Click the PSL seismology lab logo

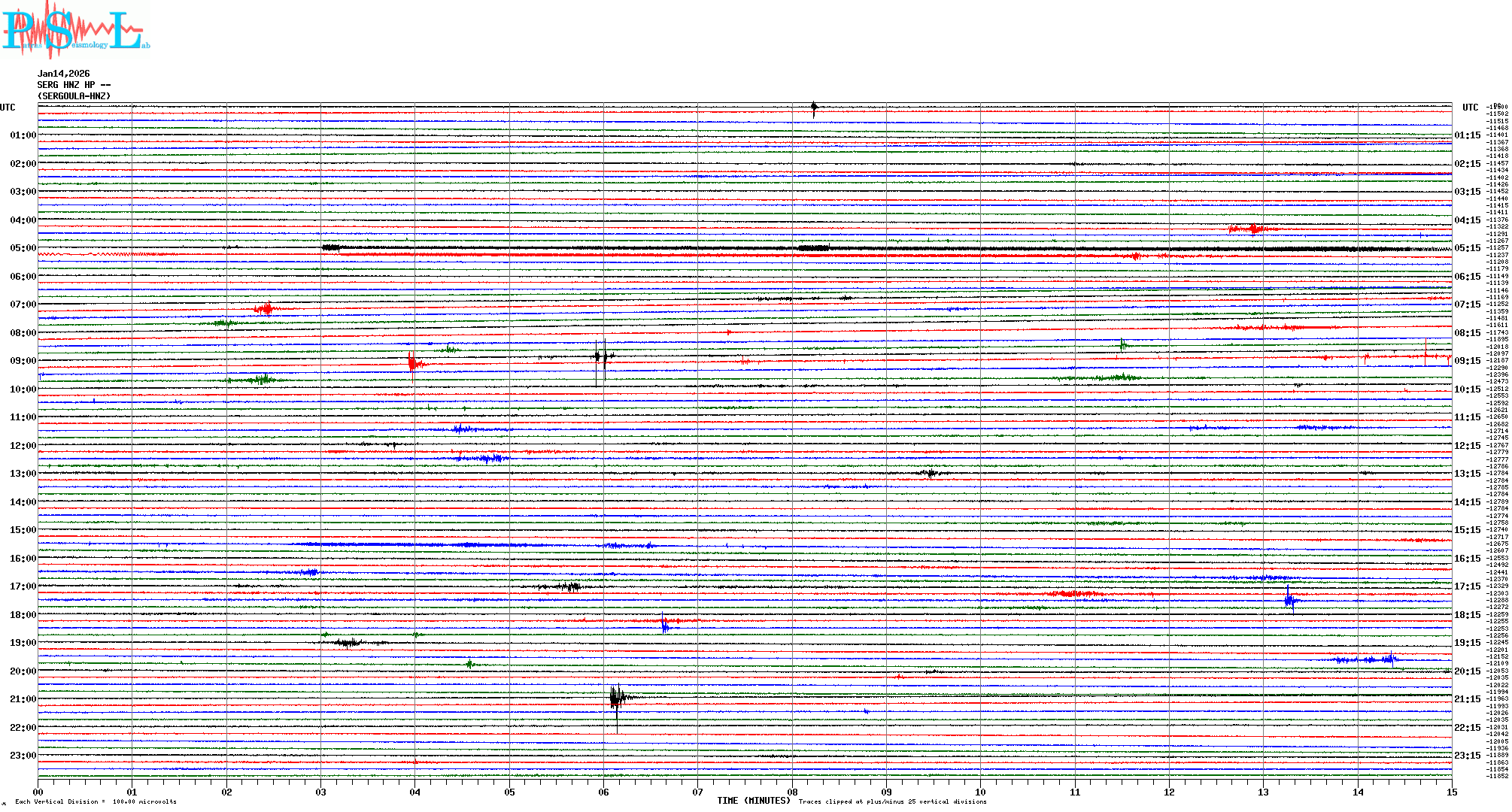pos(75,30)
